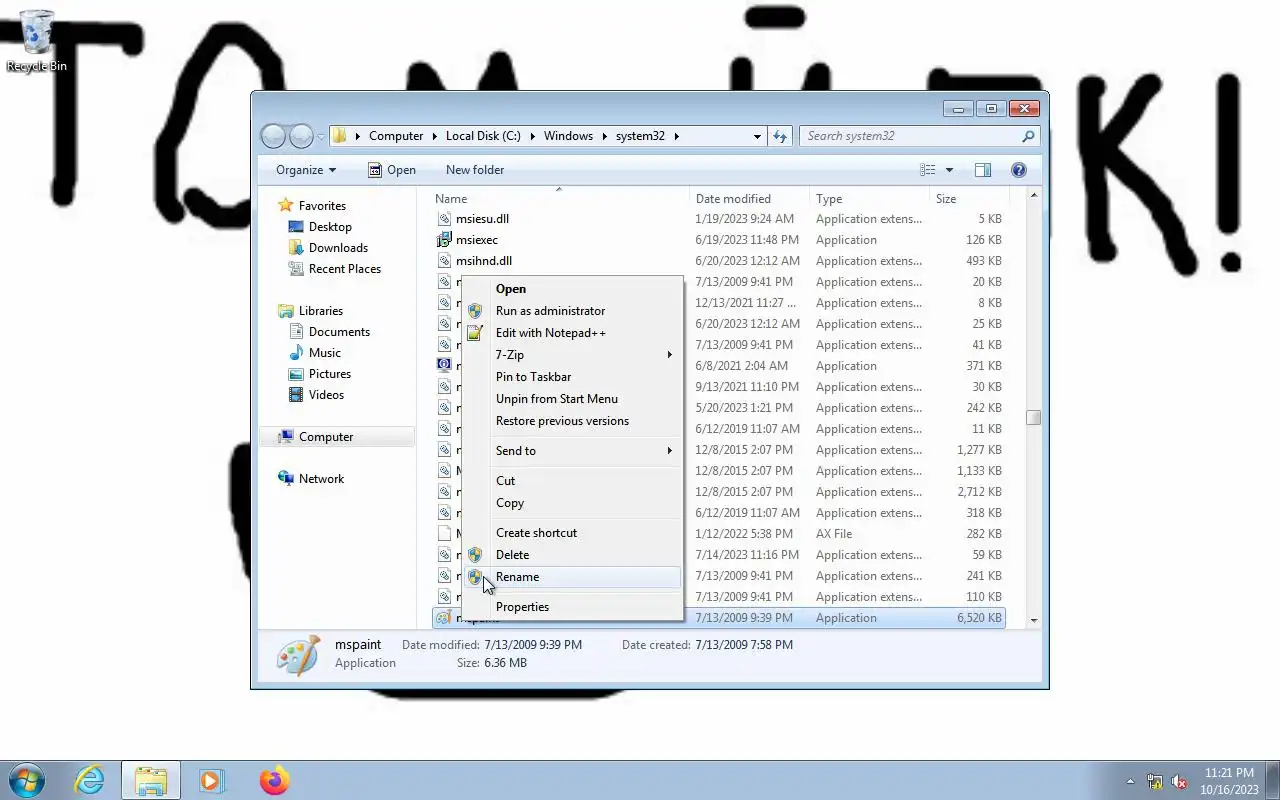Select Computer in navigation pane
Screen dimensions: 1280x800
pos(336,437)
